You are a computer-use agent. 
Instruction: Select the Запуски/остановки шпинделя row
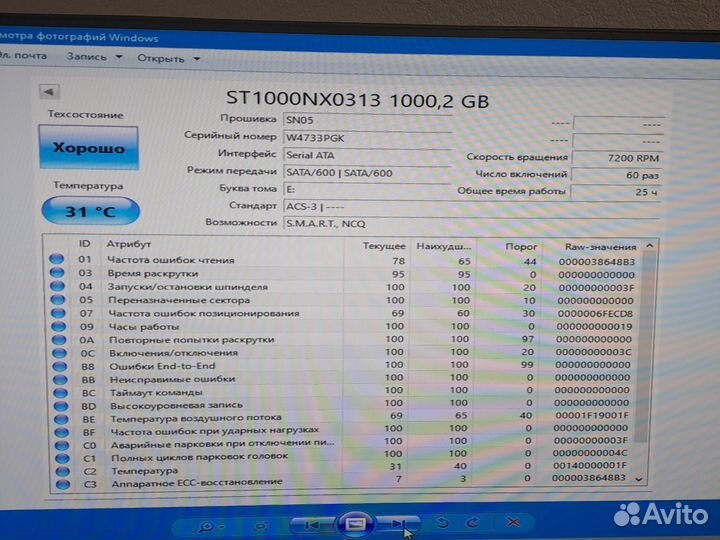click(344, 287)
